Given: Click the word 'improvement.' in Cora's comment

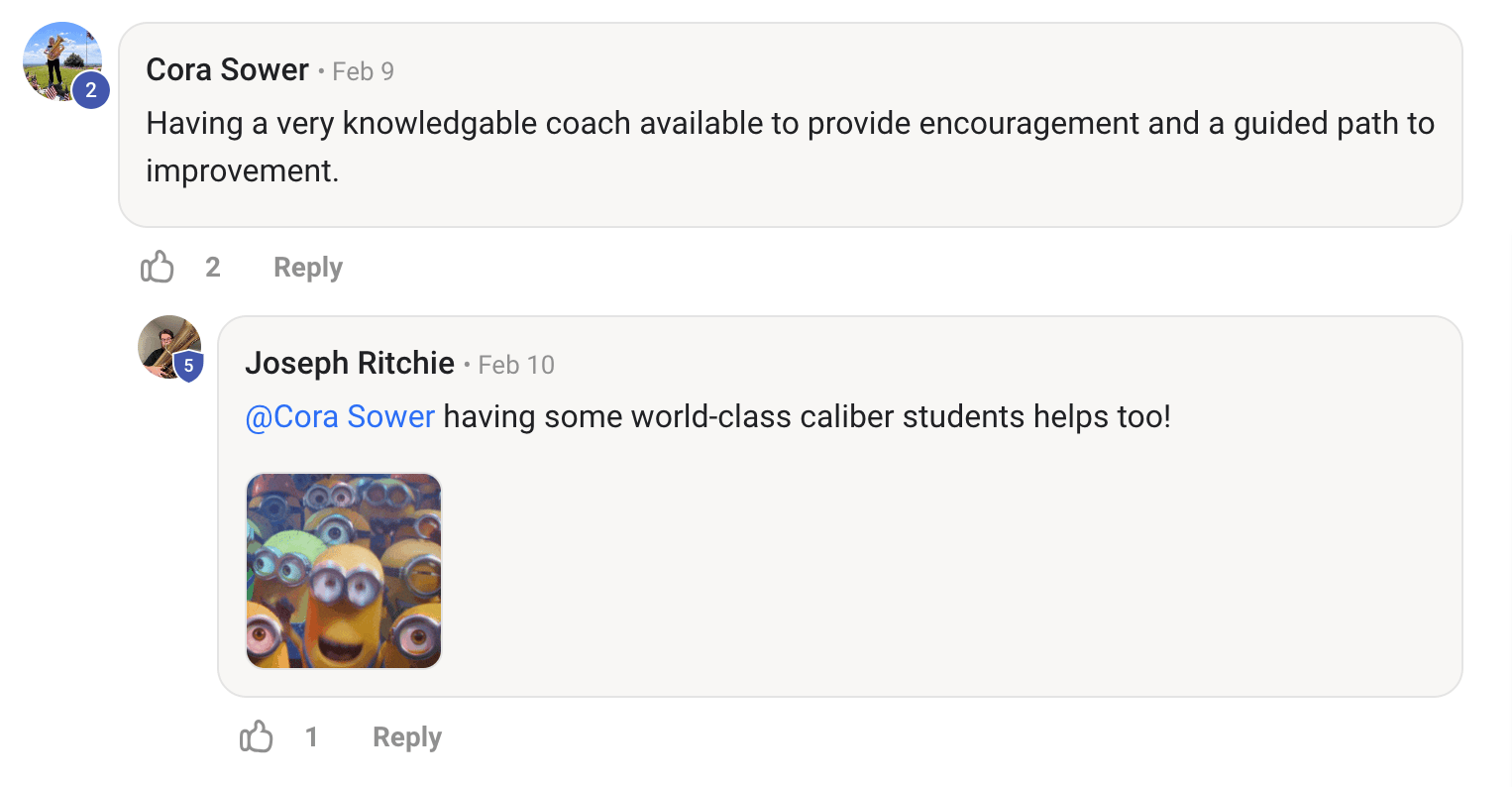Looking at the screenshot, I should pyautogui.click(x=243, y=171).
